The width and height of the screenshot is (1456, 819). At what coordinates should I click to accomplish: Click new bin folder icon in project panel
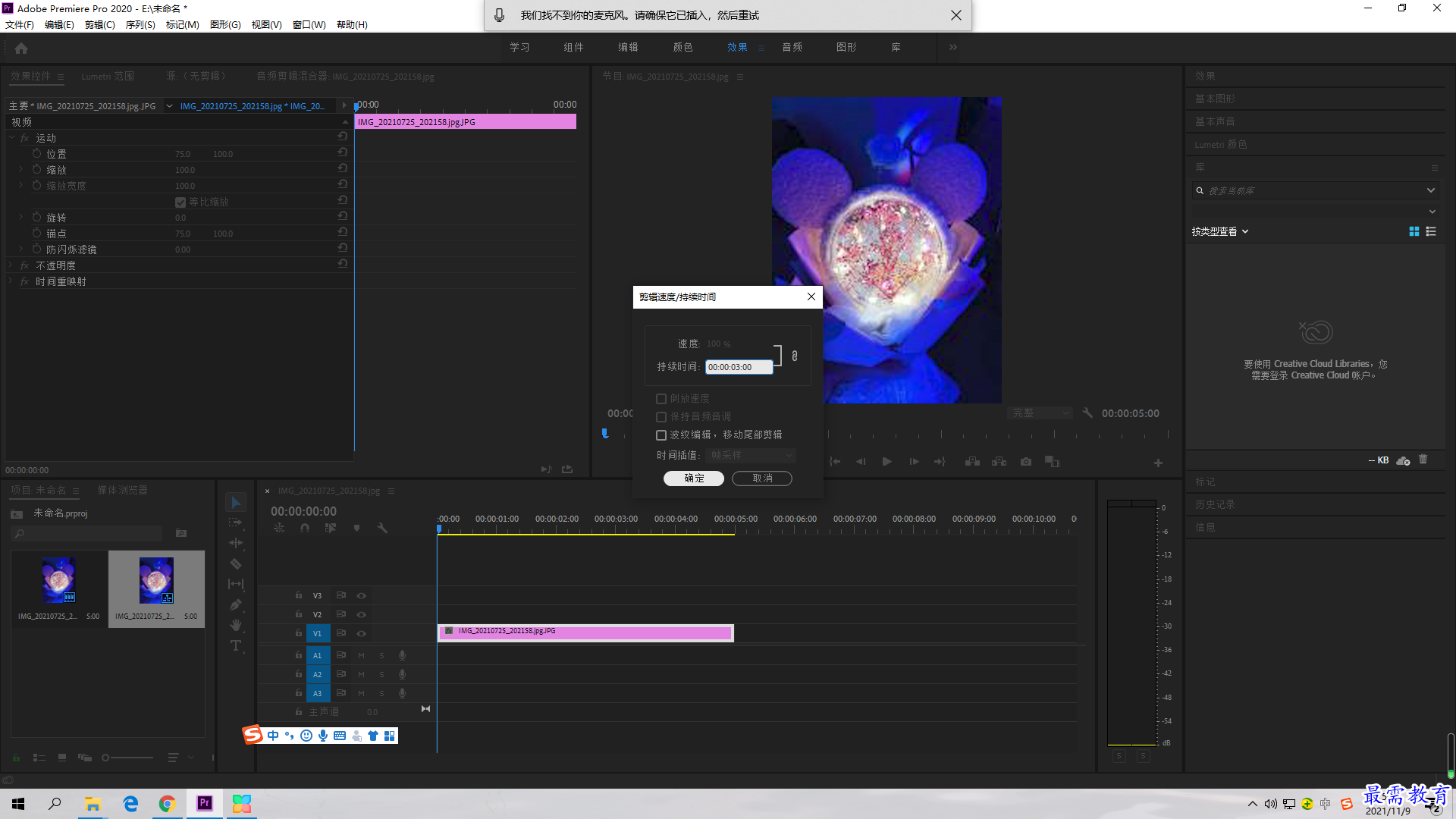pyautogui.click(x=181, y=533)
